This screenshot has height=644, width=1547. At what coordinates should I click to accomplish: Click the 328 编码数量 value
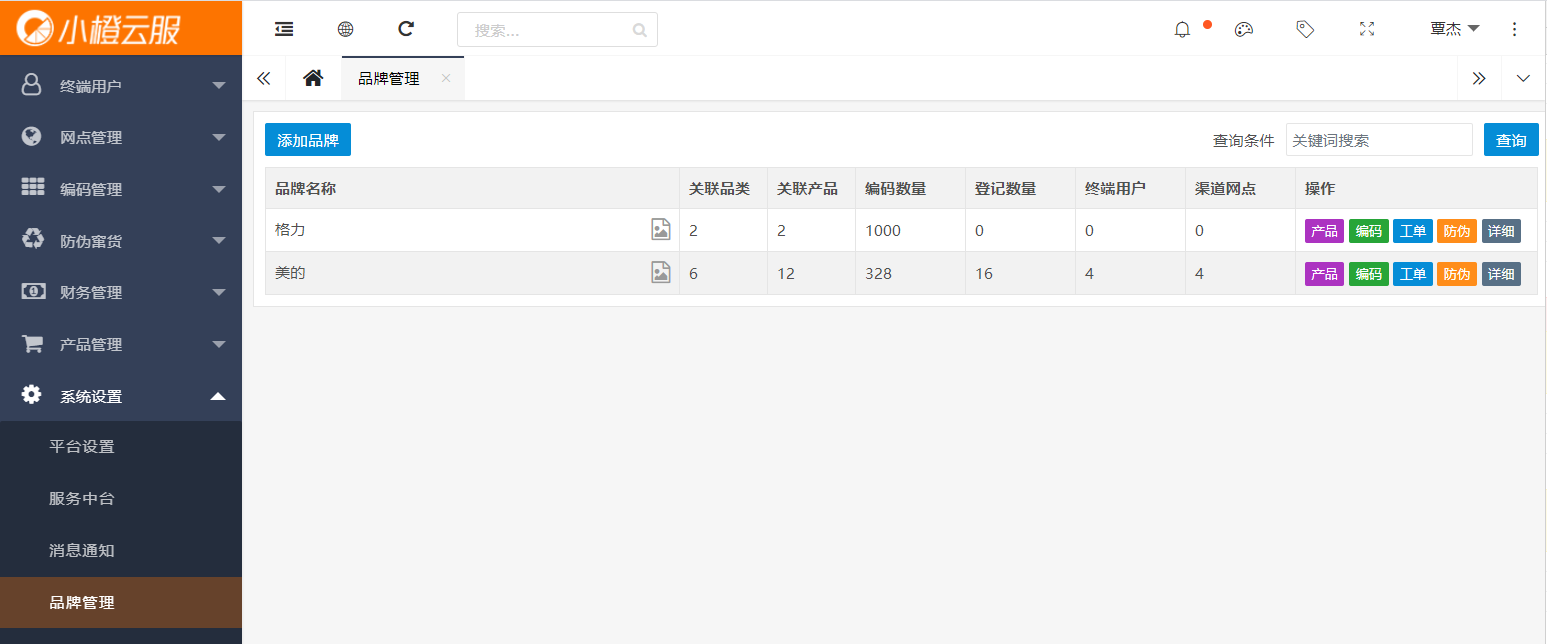click(878, 274)
